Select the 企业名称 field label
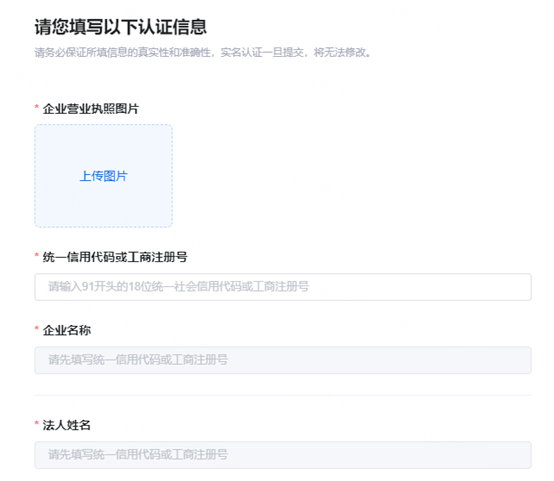 point(67,330)
